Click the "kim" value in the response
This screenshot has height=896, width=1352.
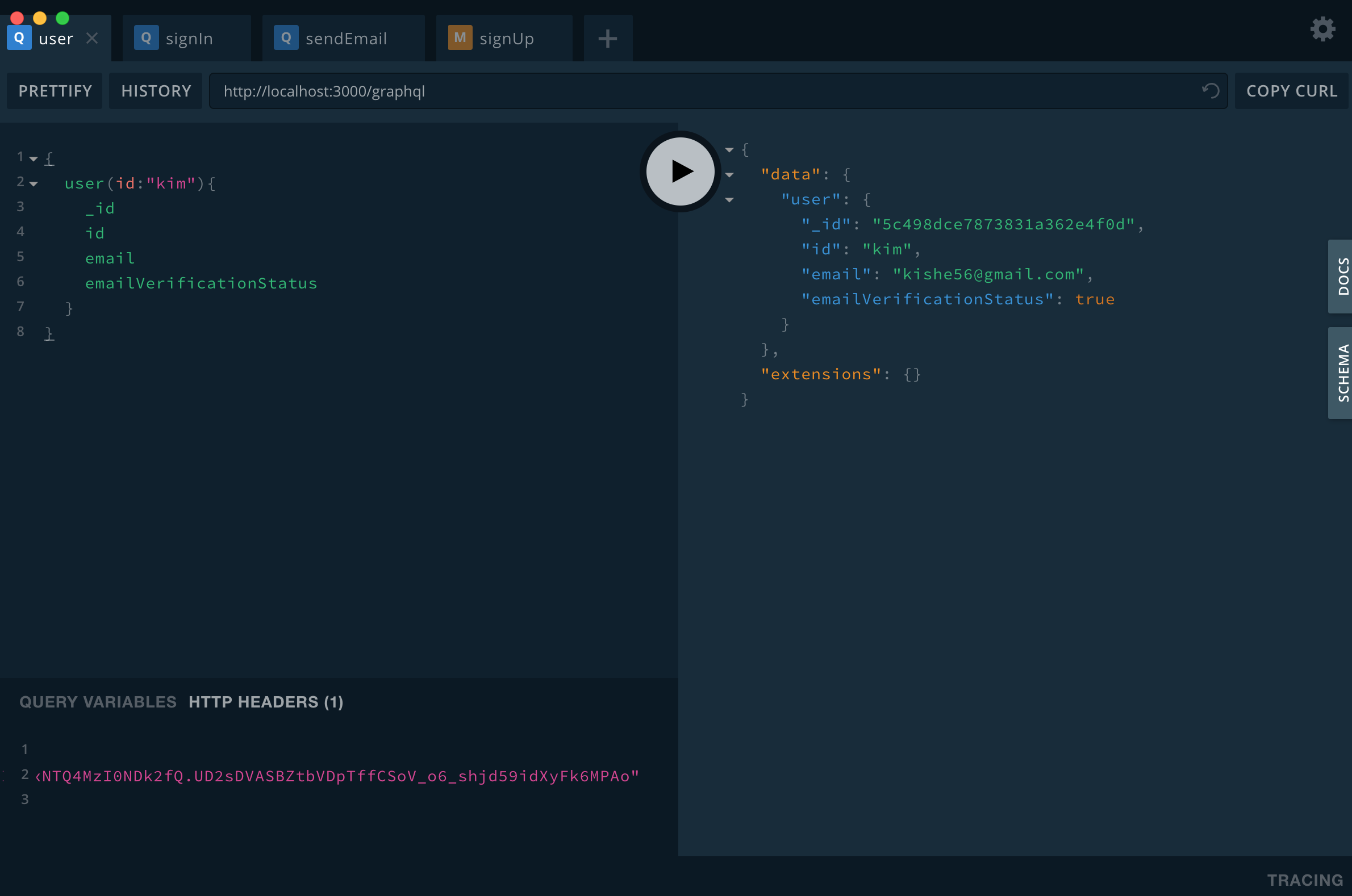pyautogui.click(x=887, y=249)
